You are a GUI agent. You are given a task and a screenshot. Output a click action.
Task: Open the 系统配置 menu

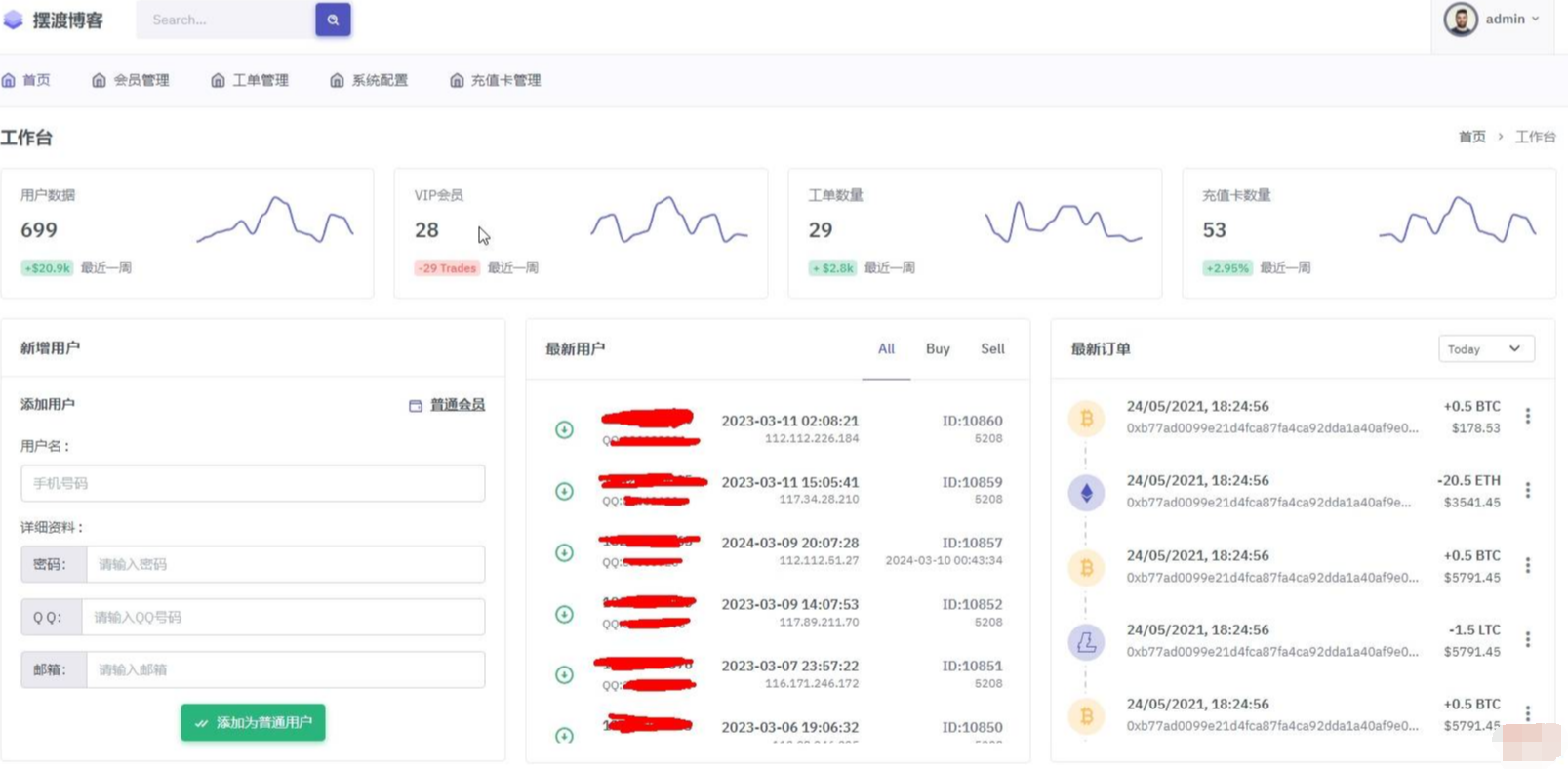coord(369,80)
